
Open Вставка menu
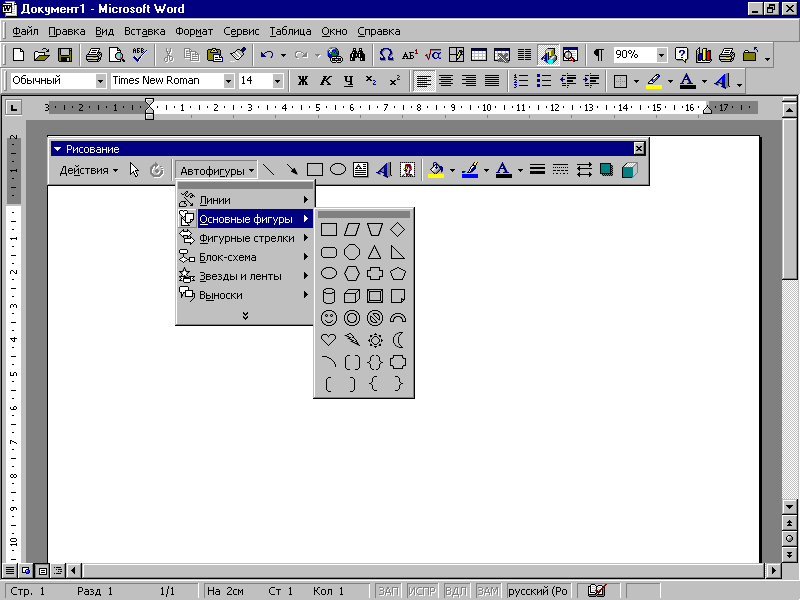[x=144, y=31]
